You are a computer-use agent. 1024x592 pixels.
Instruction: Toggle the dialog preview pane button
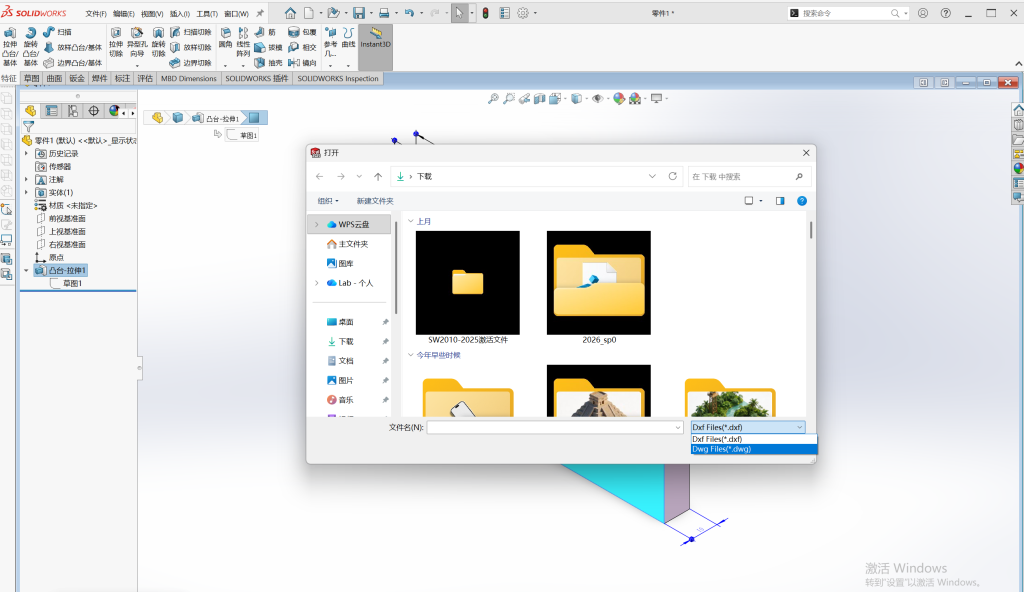click(780, 201)
